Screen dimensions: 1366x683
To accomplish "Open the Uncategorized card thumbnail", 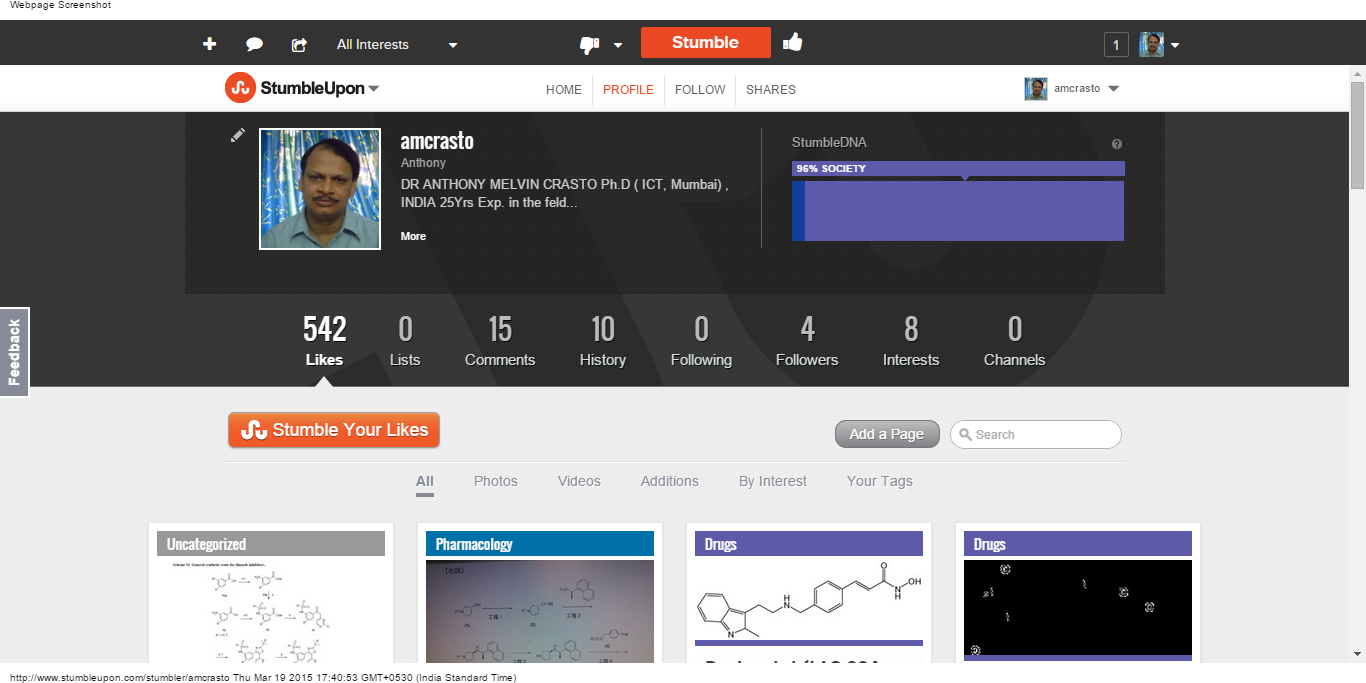I will click(x=271, y=610).
